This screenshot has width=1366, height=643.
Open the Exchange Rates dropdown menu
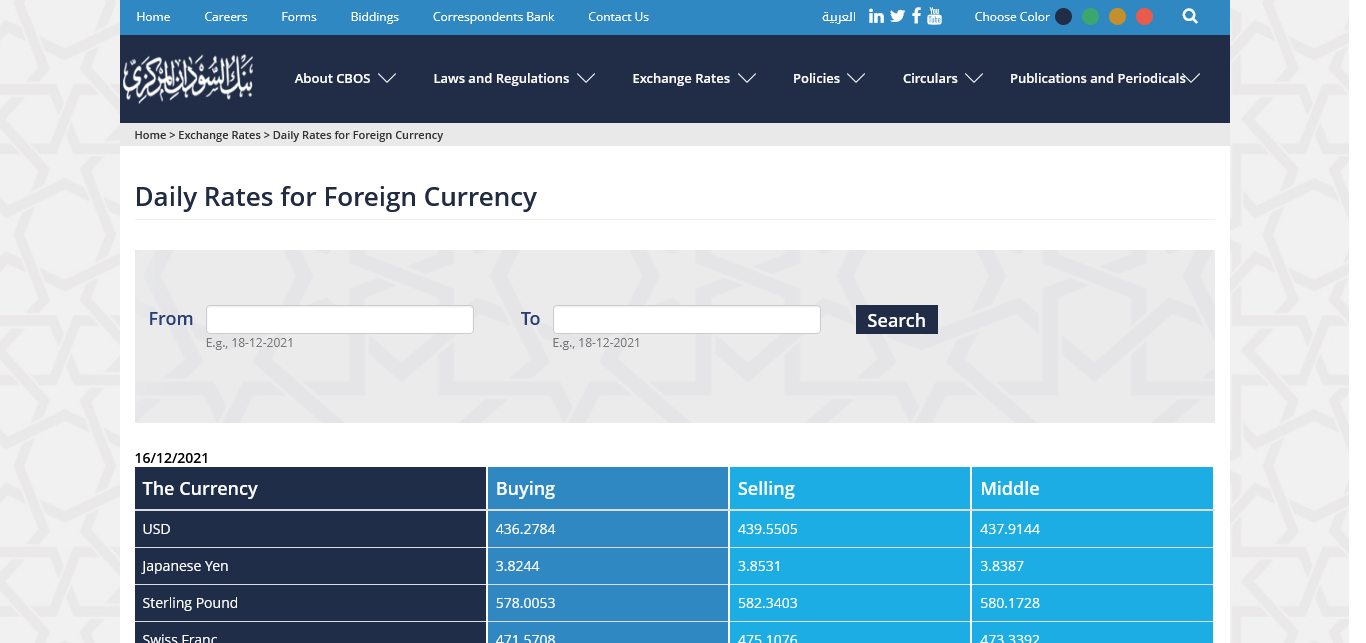coord(693,79)
